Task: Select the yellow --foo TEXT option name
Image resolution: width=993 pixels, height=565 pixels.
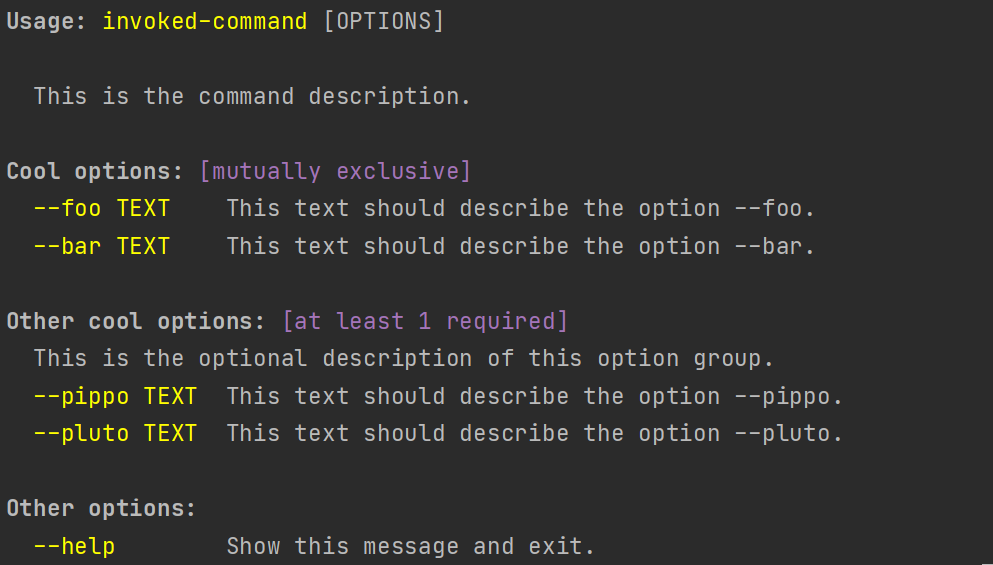Action: [102, 209]
